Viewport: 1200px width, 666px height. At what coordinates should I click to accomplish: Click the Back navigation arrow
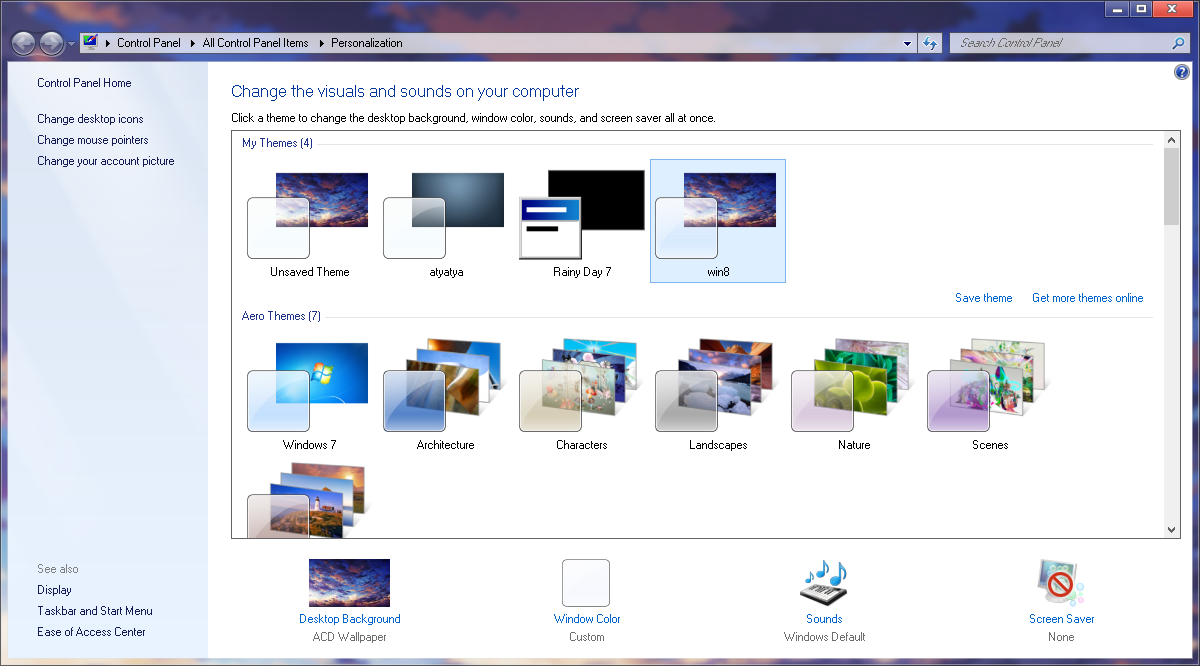tap(24, 43)
